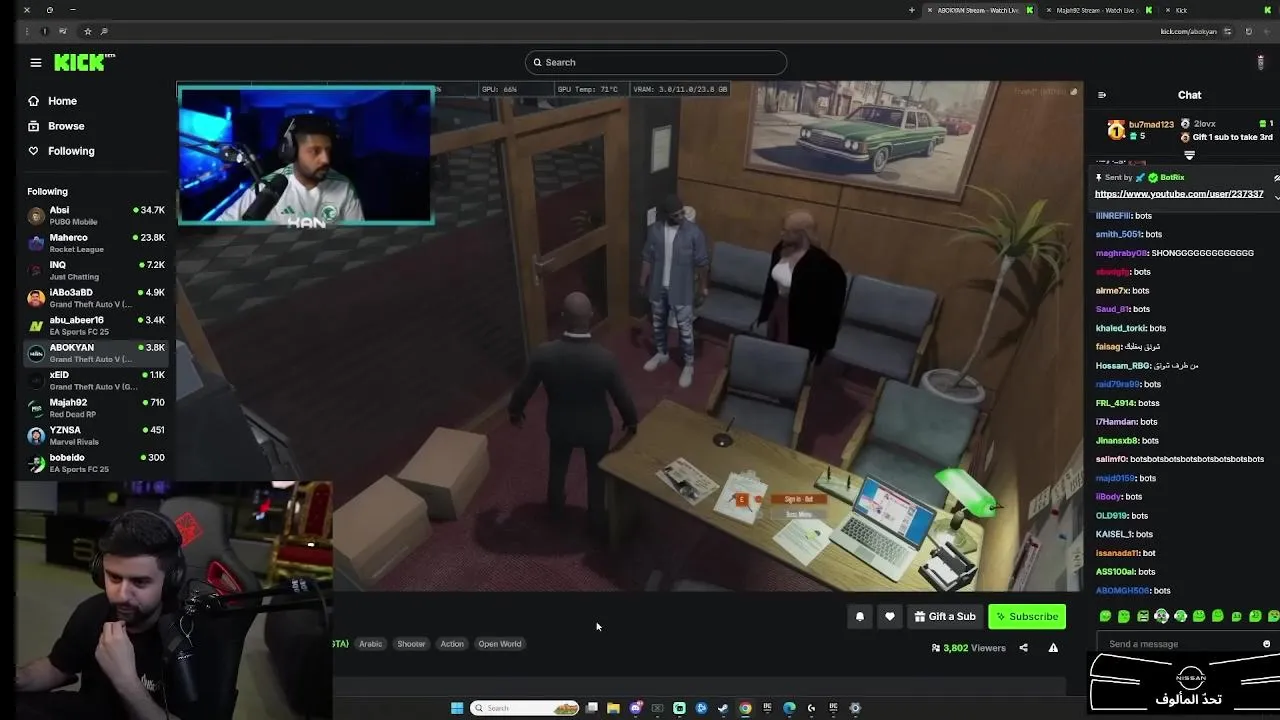Open File Explorer from the taskbar
The width and height of the screenshot is (1280, 720).
pos(613,708)
